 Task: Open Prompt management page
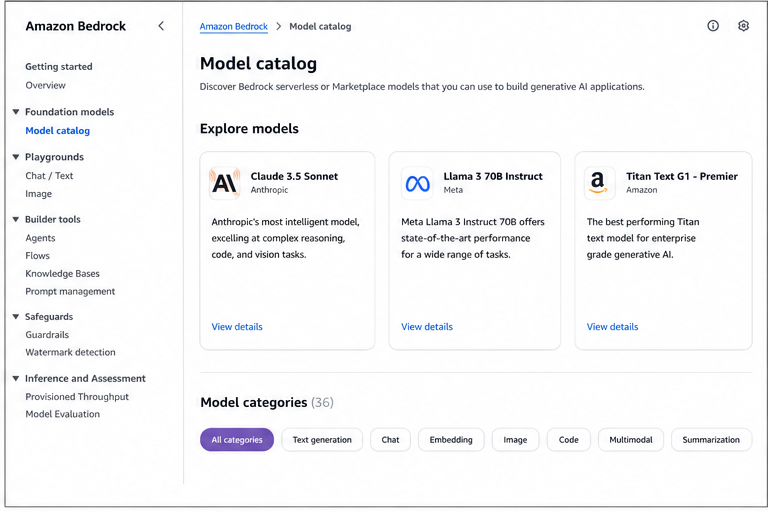70,292
